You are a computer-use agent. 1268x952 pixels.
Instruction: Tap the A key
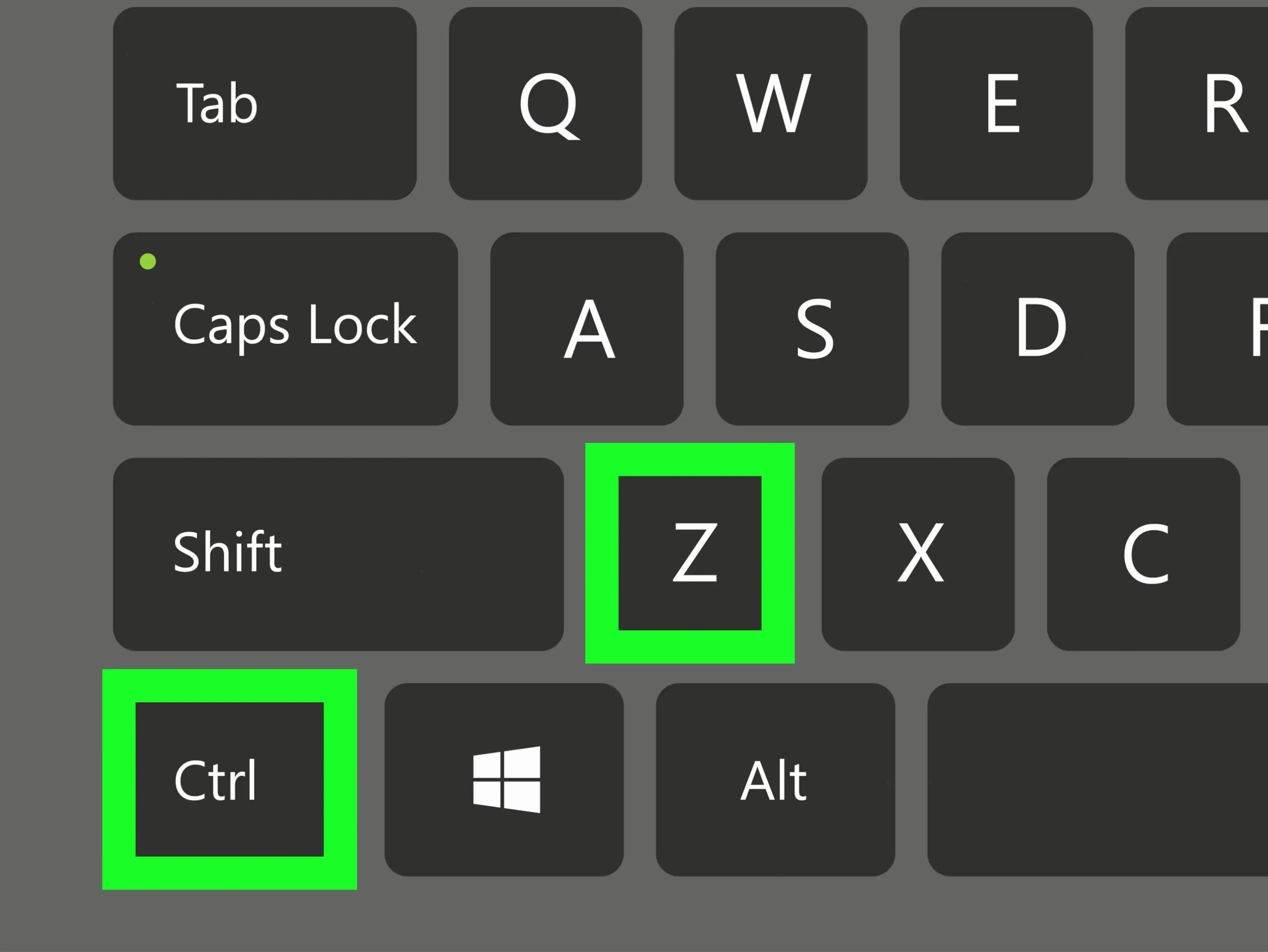pos(587,328)
